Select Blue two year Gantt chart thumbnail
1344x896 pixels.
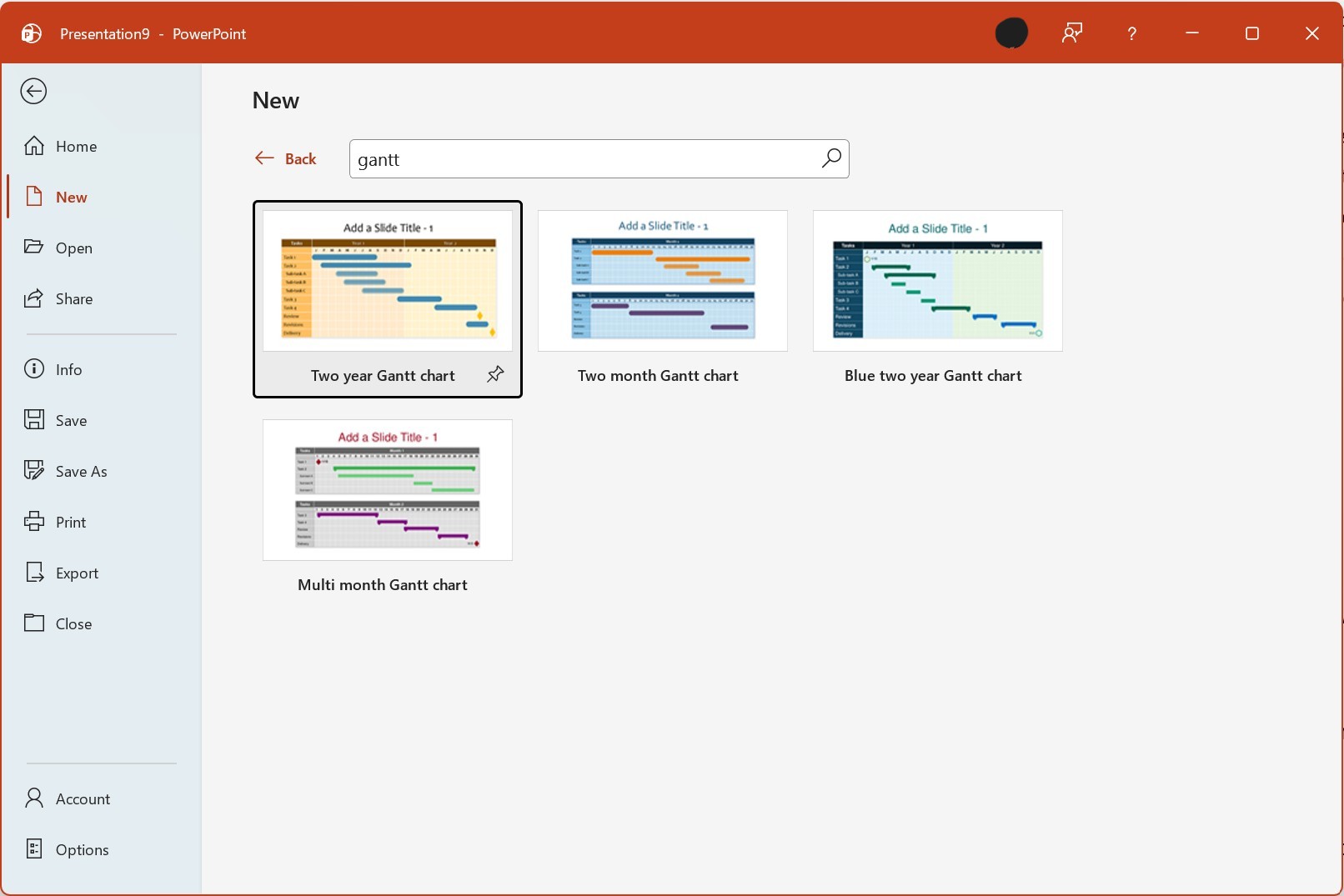938,281
